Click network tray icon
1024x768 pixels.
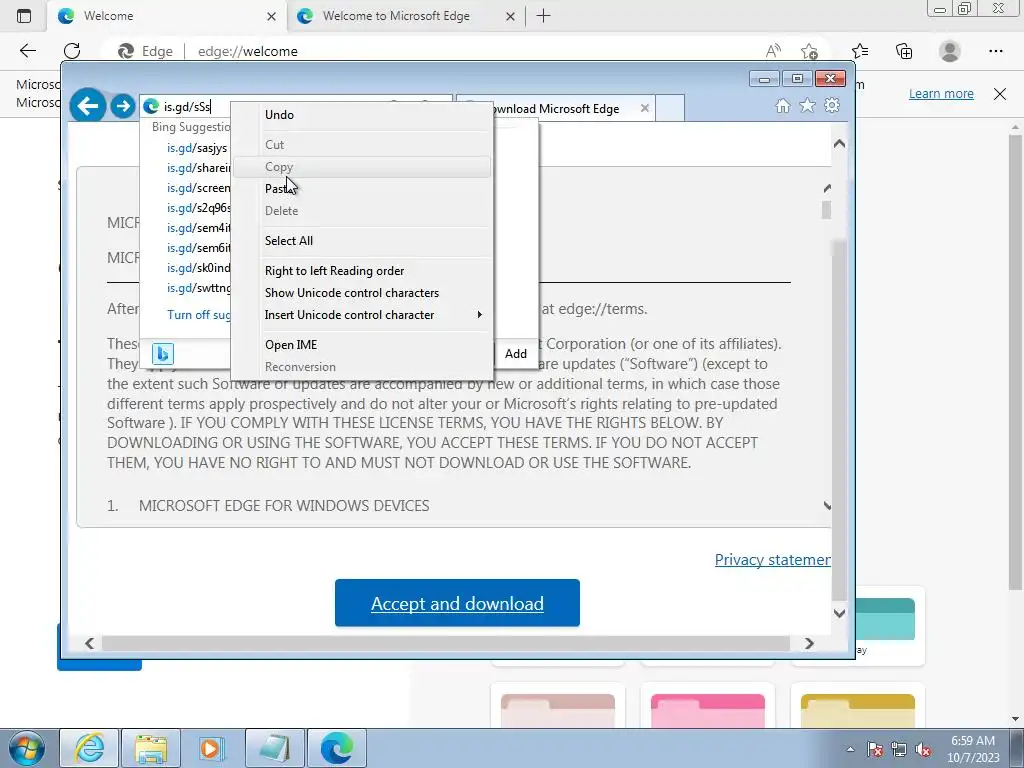point(899,749)
